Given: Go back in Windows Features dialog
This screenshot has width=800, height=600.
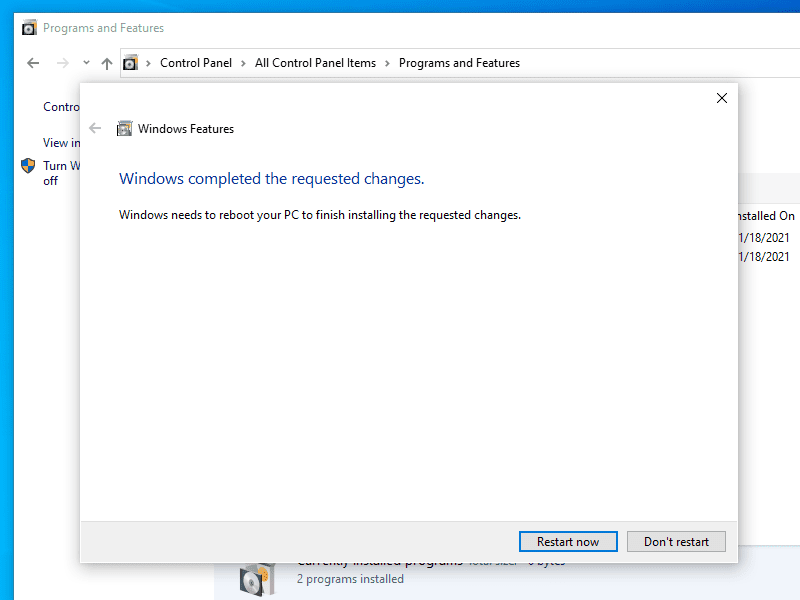Looking at the screenshot, I should pos(95,128).
